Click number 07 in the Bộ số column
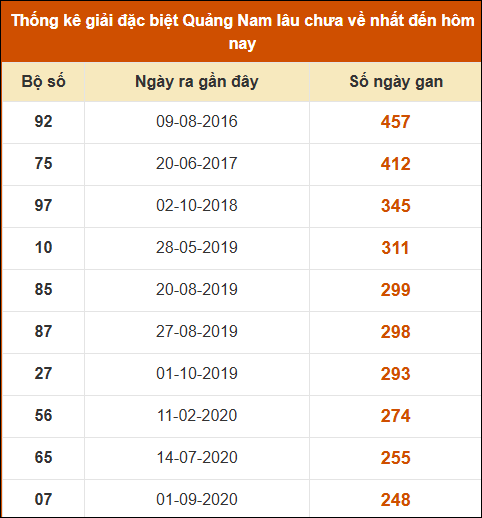This screenshot has width=482, height=518. (43, 499)
